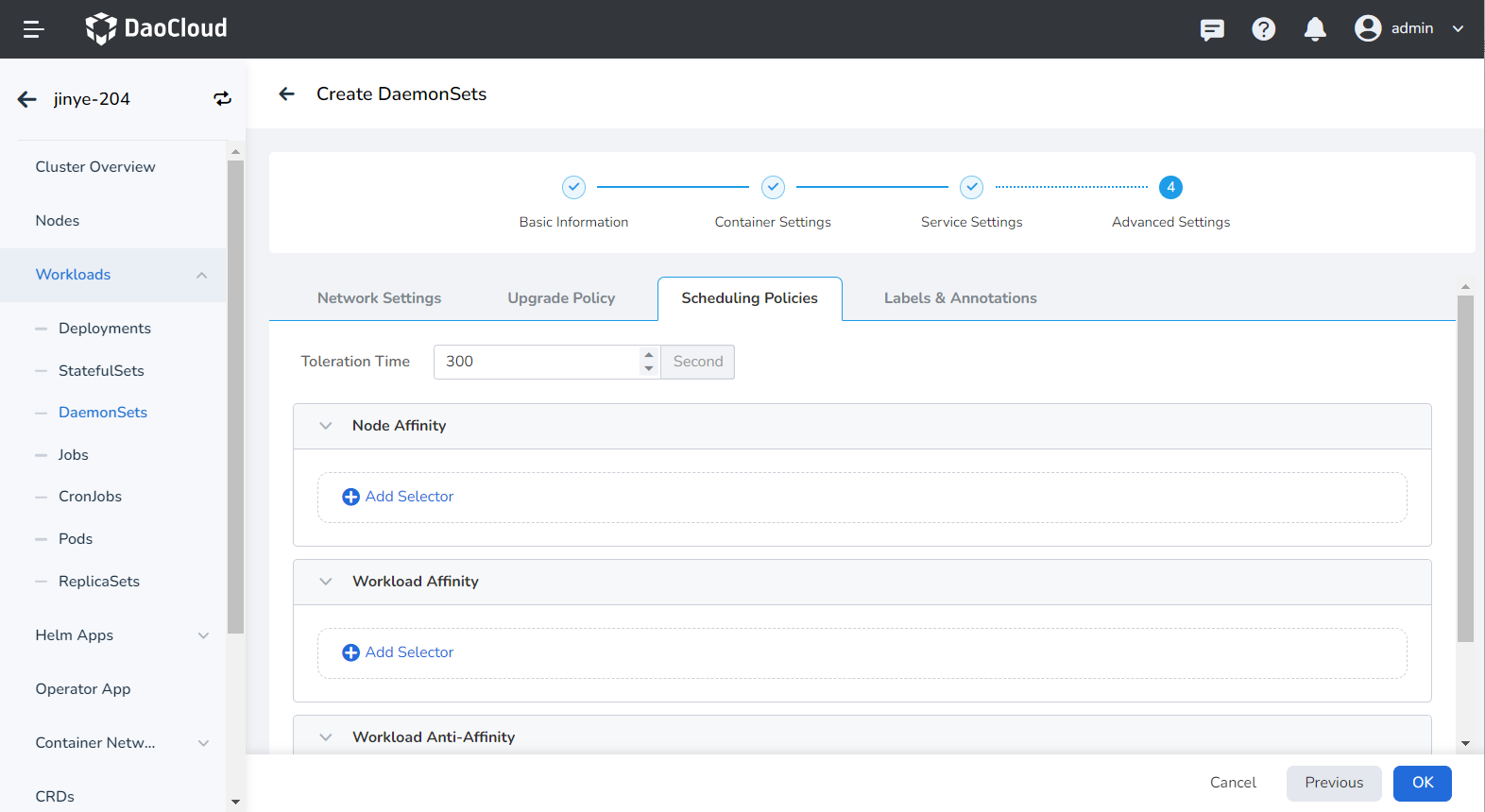Click the help question mark icon
The width and height of the screenshot is (1485, 812).
point(1263,29)
